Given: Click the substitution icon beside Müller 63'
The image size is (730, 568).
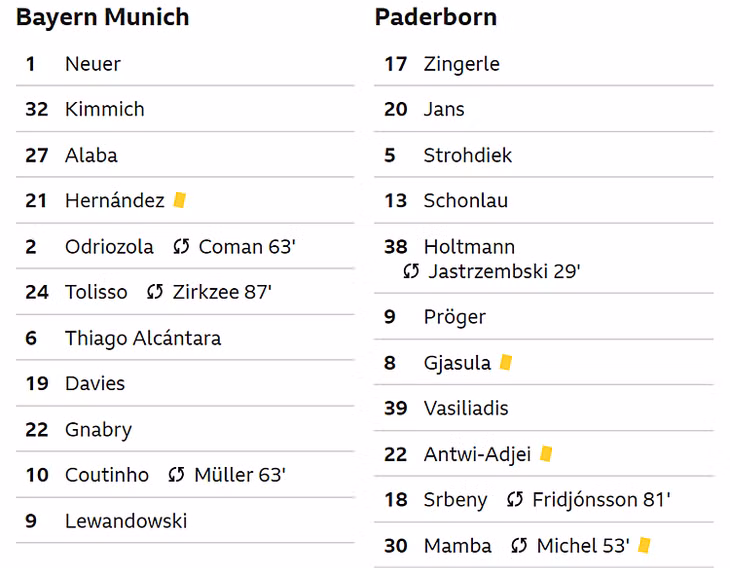Looking at the screenshot, I should click(176, 475).
